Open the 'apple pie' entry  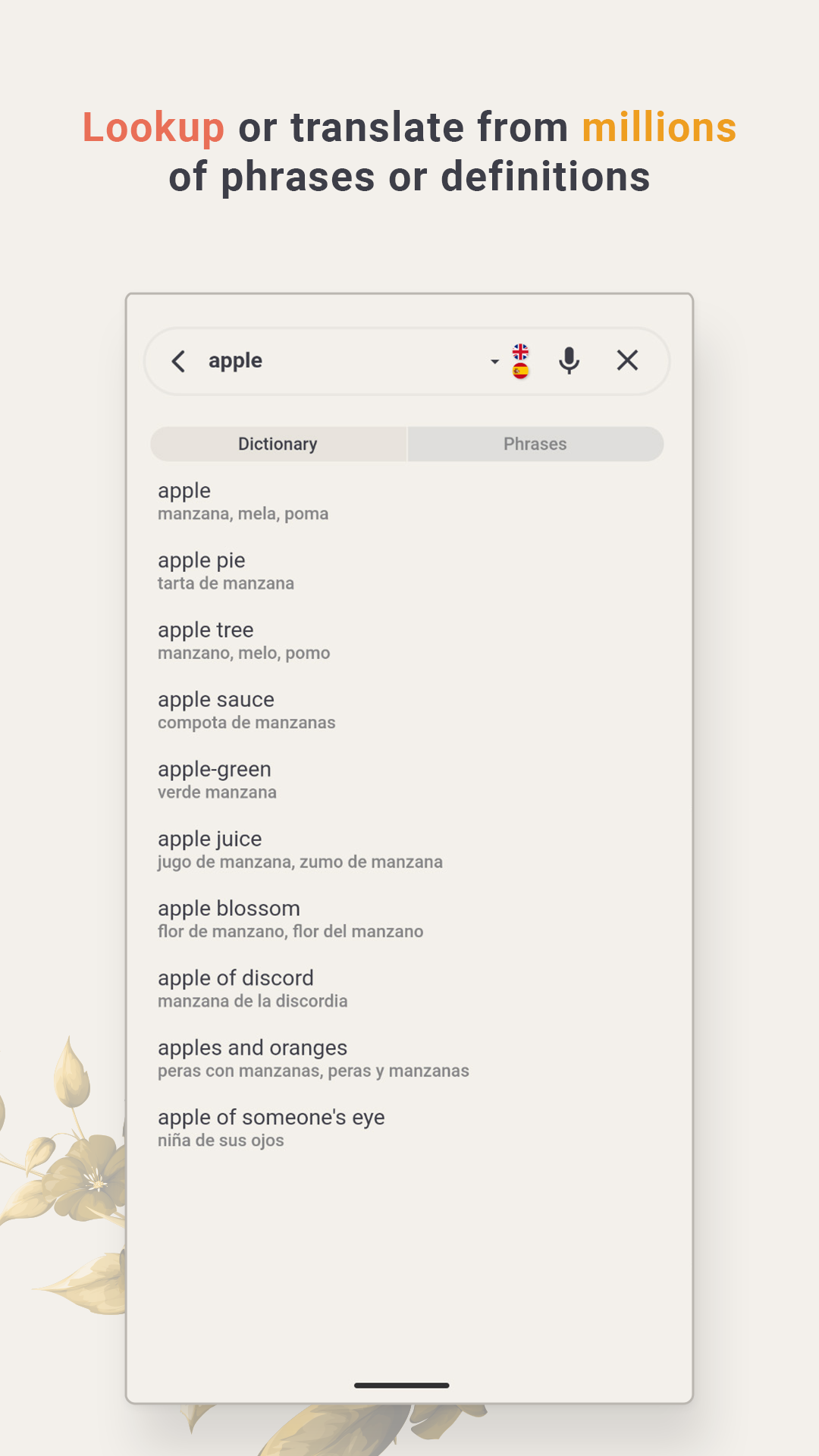coord(409,571)
